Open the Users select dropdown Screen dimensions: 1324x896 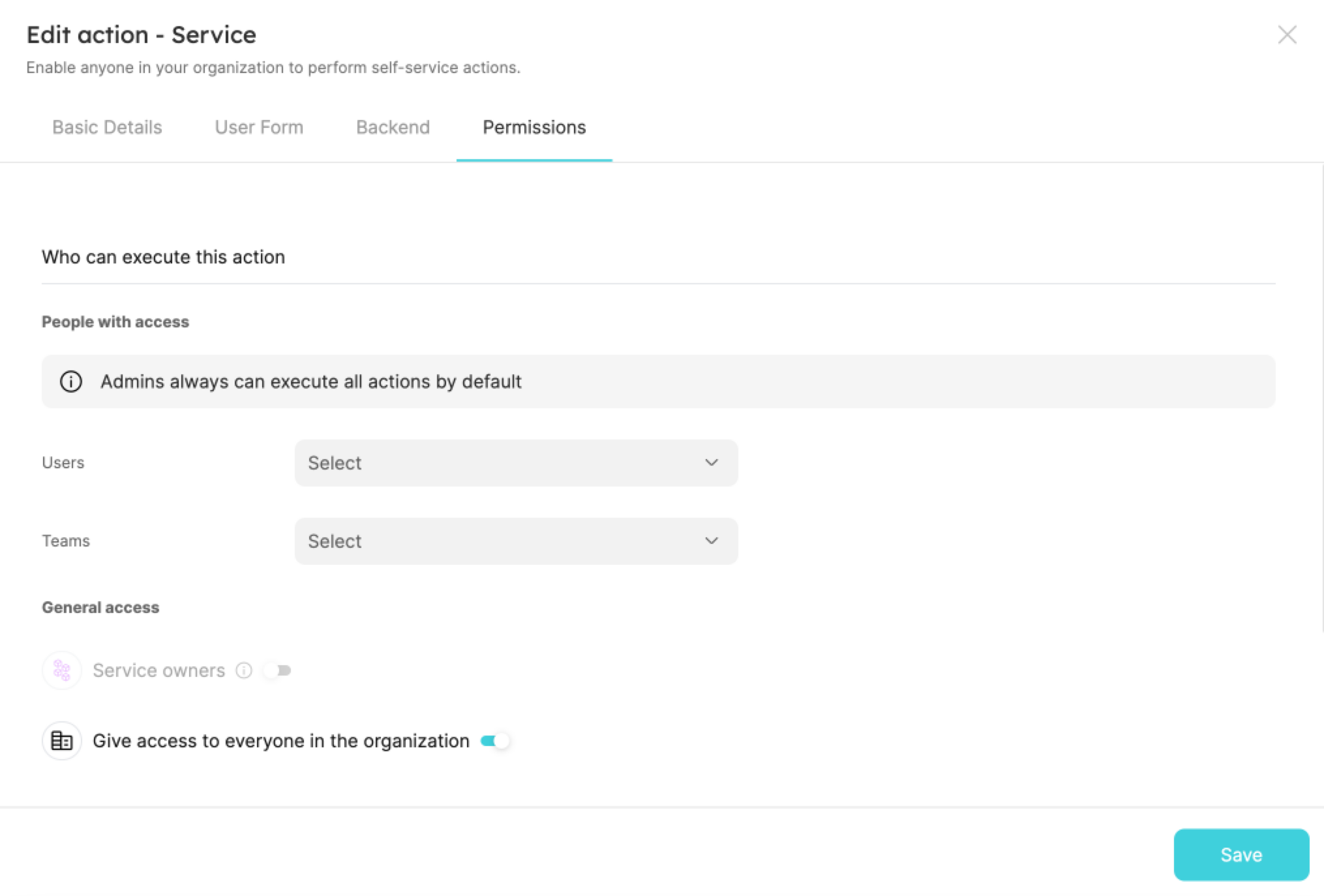[x=515, y=462]
